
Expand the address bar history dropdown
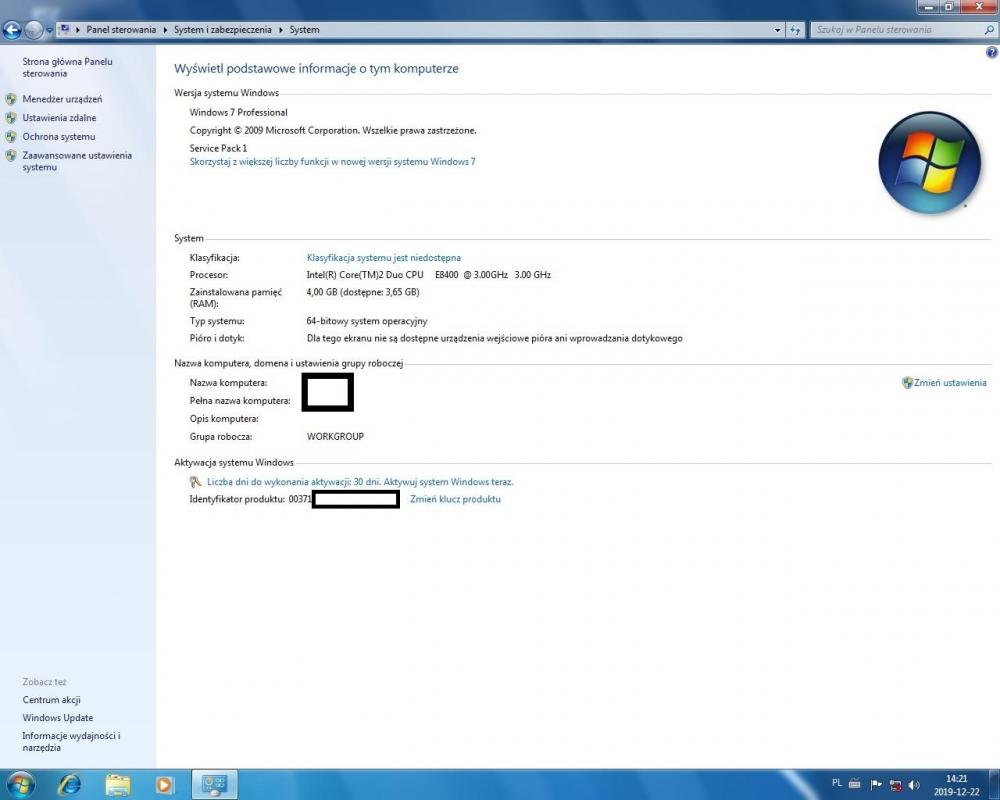point(778,30)
